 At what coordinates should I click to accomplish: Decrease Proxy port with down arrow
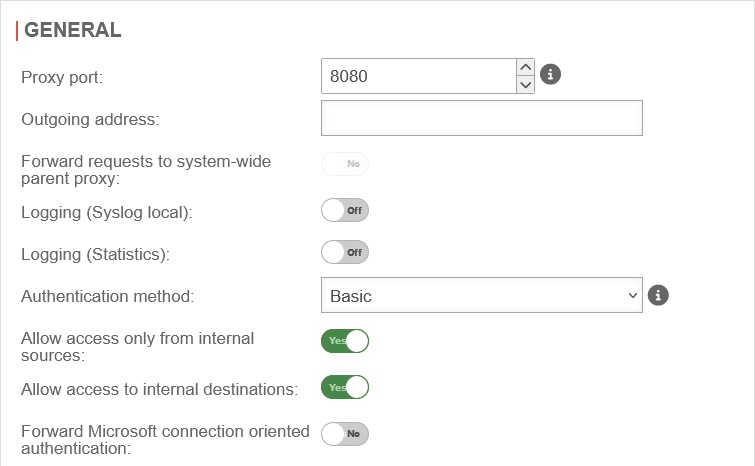click(x=526, y=85)
